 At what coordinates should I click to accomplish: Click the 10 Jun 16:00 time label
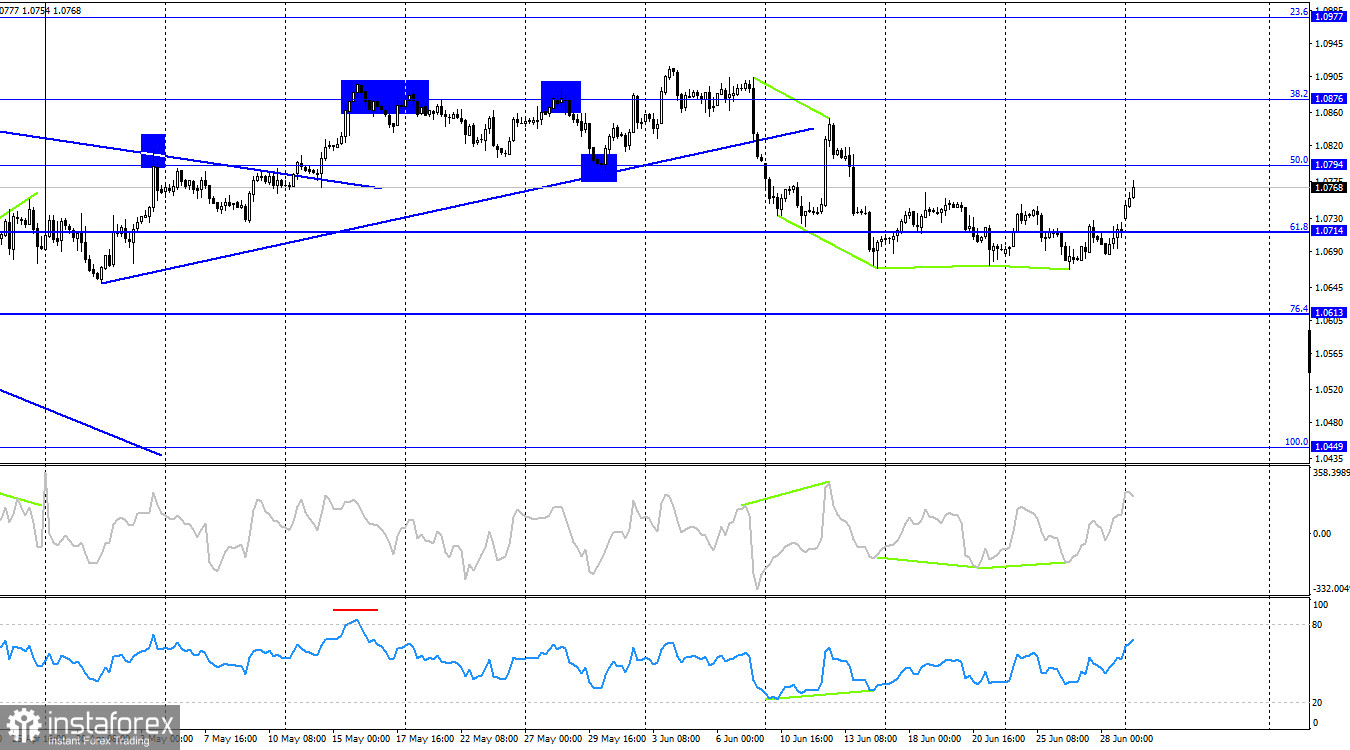coord(805,739)
